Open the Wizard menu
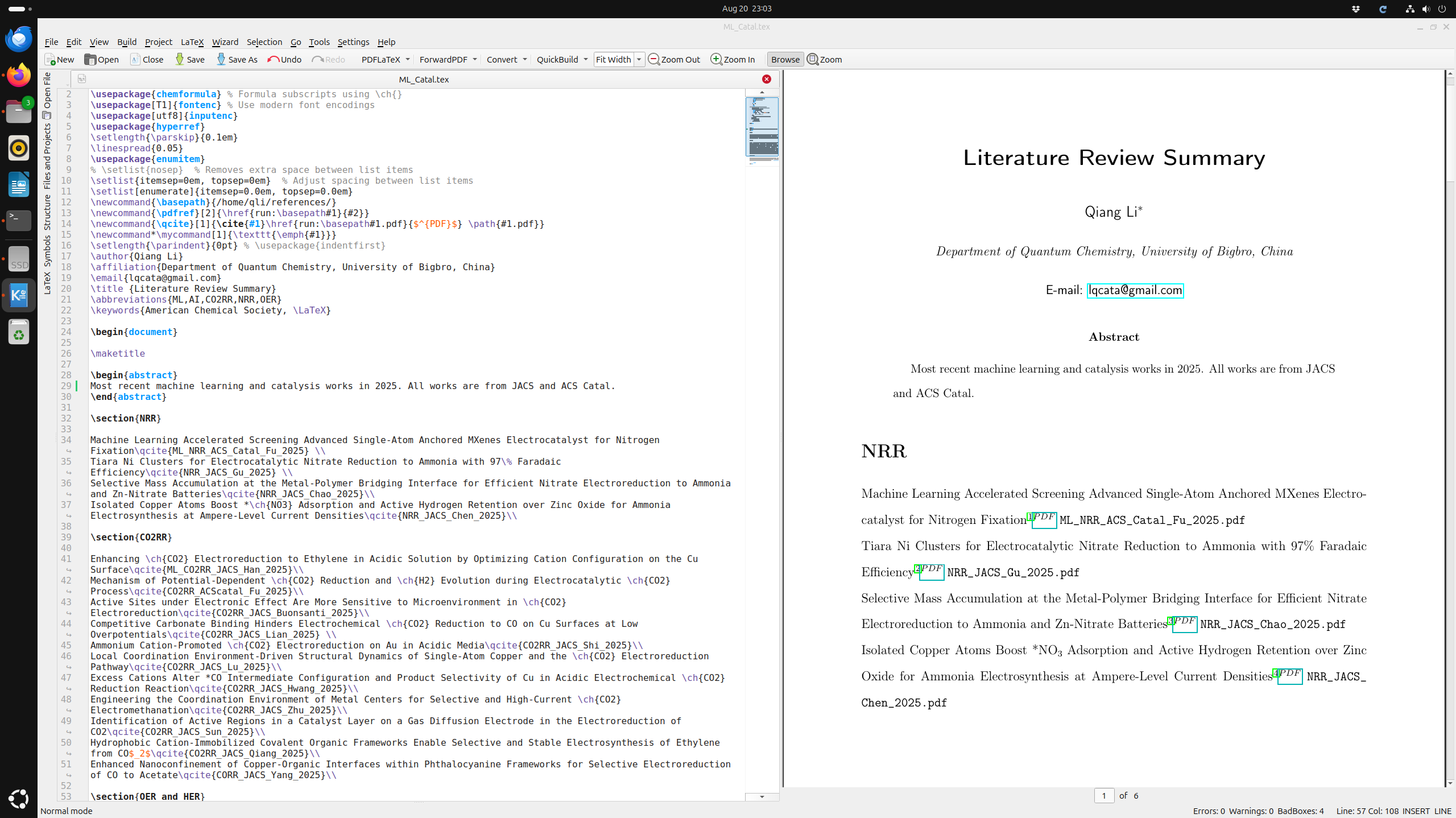 (x=225, y=42)
